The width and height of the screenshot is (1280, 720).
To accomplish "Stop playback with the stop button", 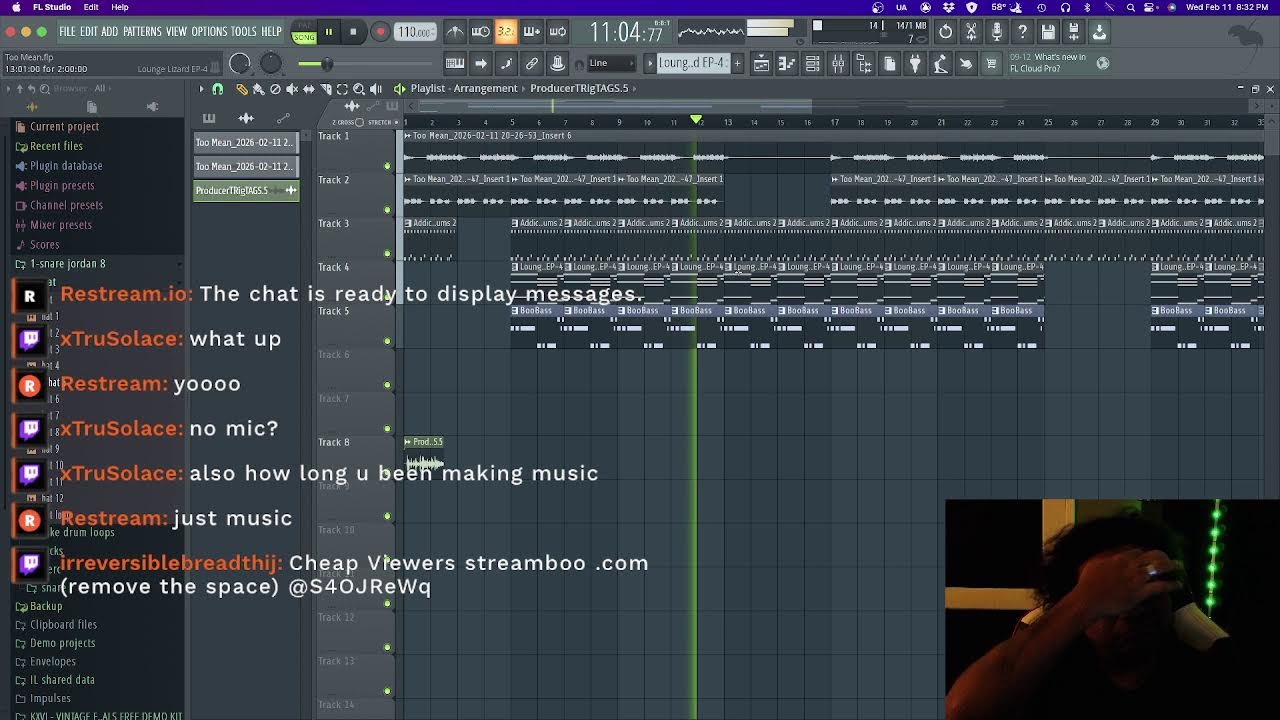I will 353,32.
